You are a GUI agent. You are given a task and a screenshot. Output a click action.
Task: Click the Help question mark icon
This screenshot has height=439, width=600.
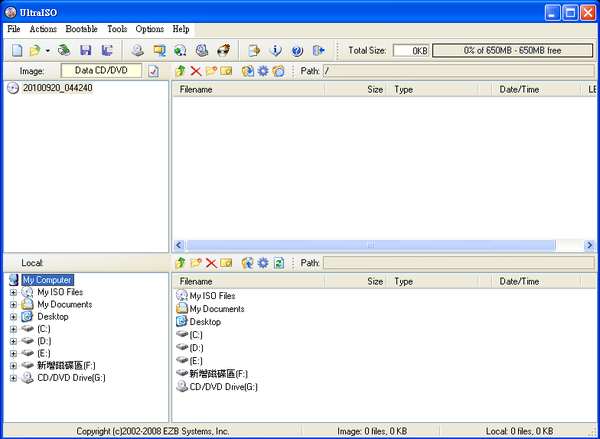tap(297, 50)
